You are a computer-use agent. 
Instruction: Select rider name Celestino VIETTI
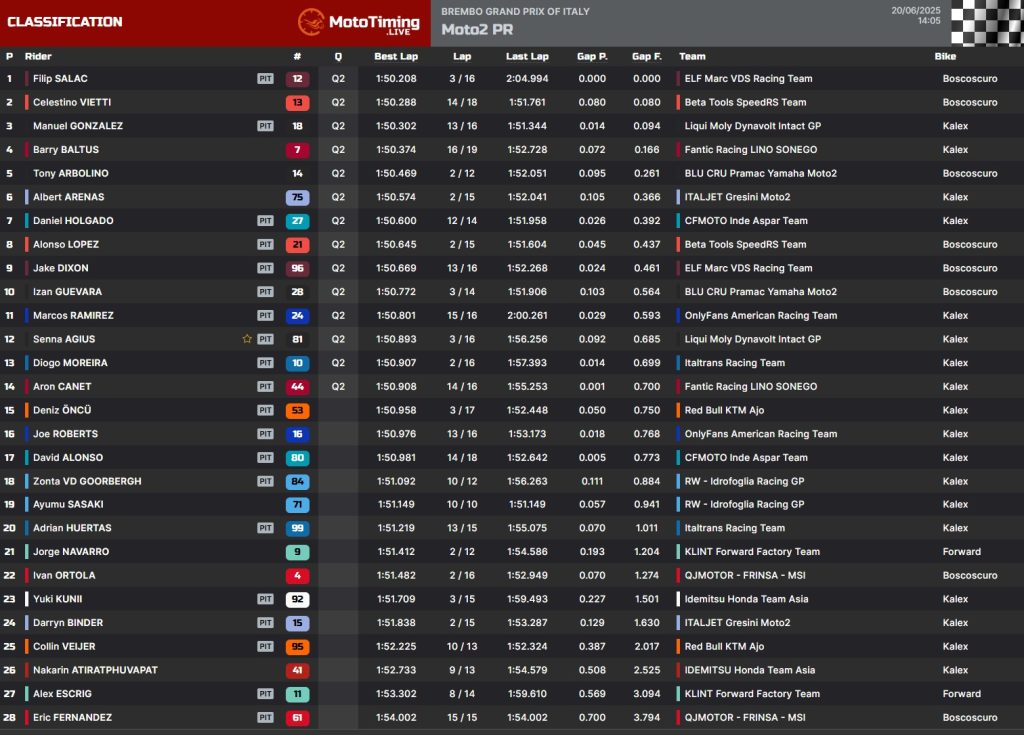pos(72,103)
